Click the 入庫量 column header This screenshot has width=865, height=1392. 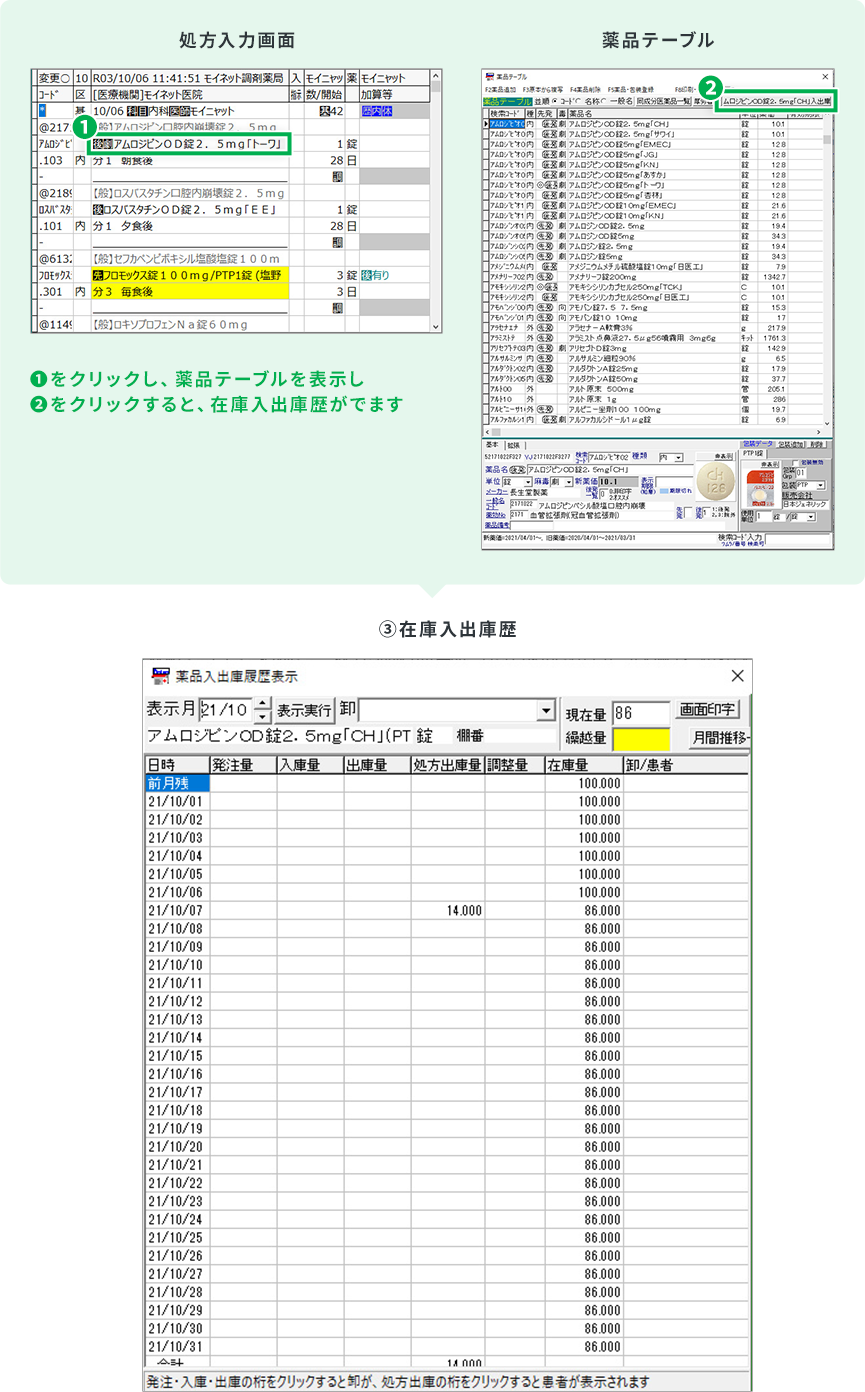310,765
